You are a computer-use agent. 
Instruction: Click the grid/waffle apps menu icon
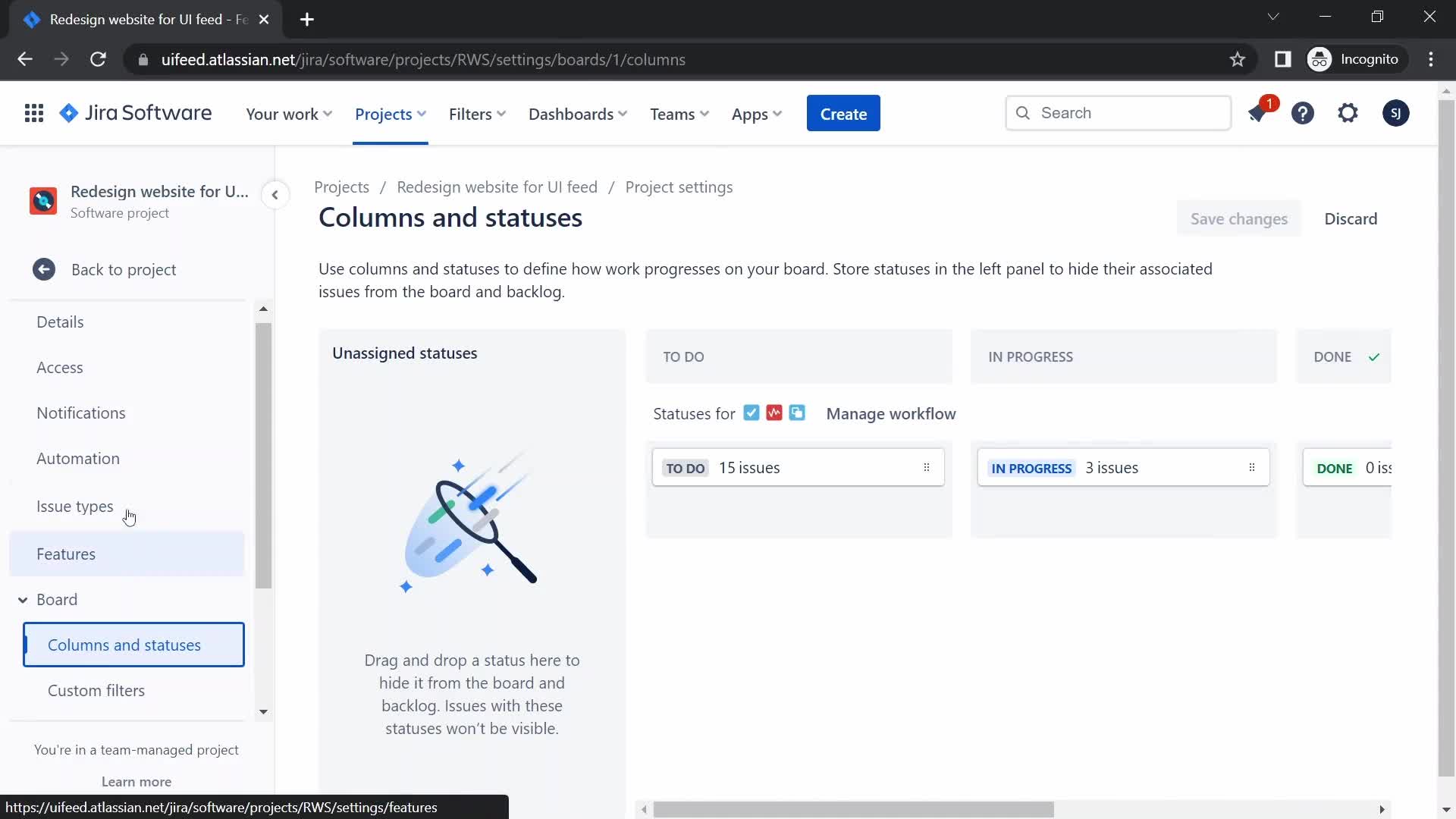[x=33, y=113]
